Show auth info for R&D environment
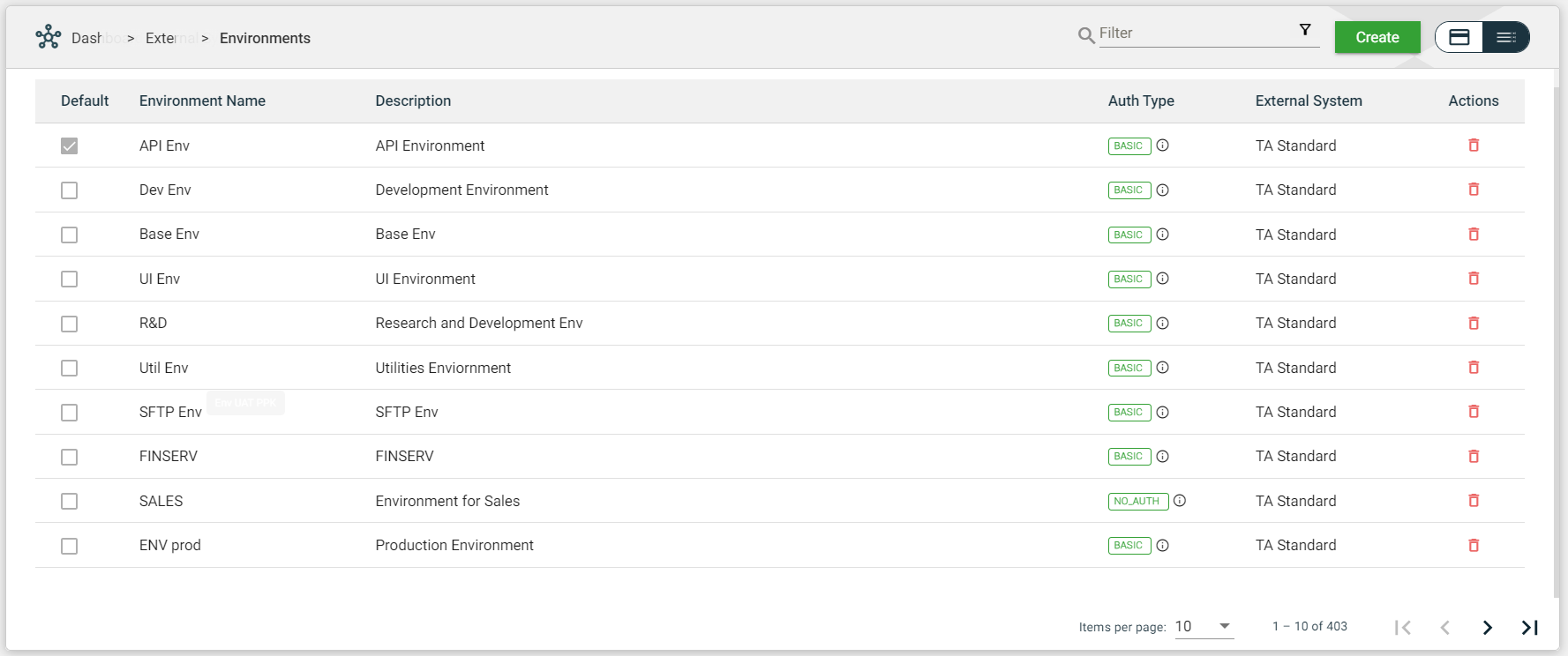Screen dimensions: 1568x656 [x=1163, y=324]
